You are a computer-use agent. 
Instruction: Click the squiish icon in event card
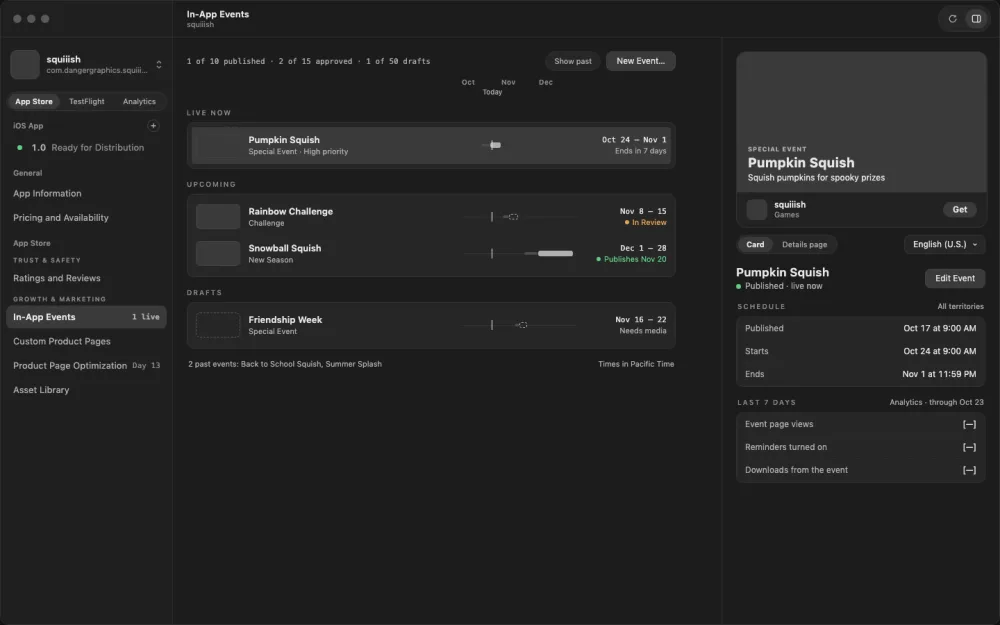(756, 209)
